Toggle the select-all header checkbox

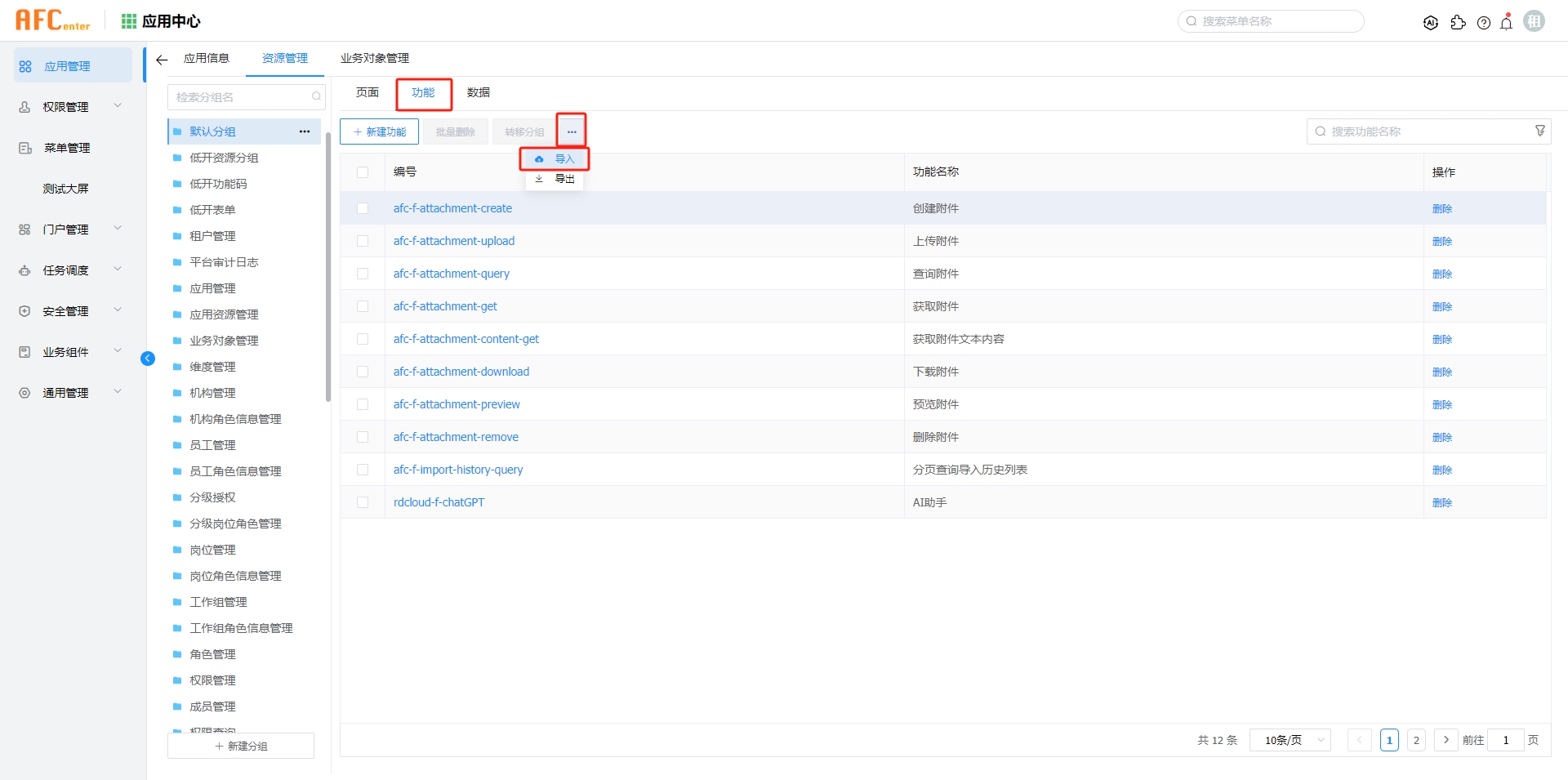[363, 172]
